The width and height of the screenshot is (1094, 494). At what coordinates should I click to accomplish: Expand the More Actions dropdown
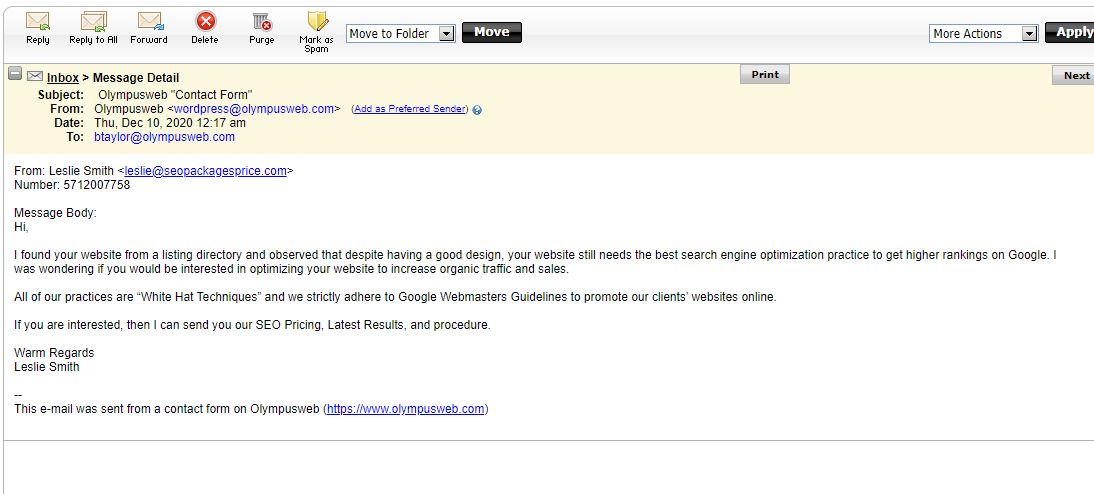[x=1029, y=34]
